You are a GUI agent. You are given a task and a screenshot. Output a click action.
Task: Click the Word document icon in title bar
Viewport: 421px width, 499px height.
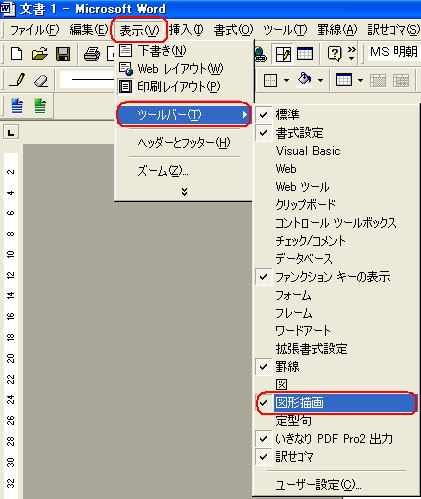tap(7, 9)
